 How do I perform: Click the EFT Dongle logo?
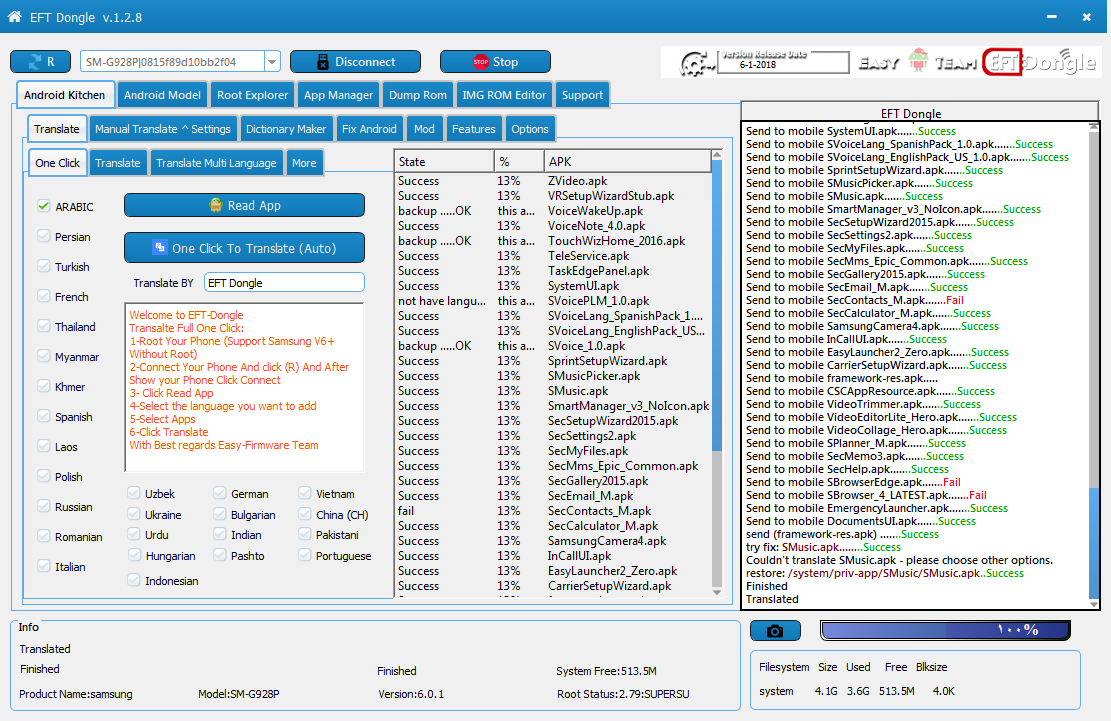[1039, 63]
